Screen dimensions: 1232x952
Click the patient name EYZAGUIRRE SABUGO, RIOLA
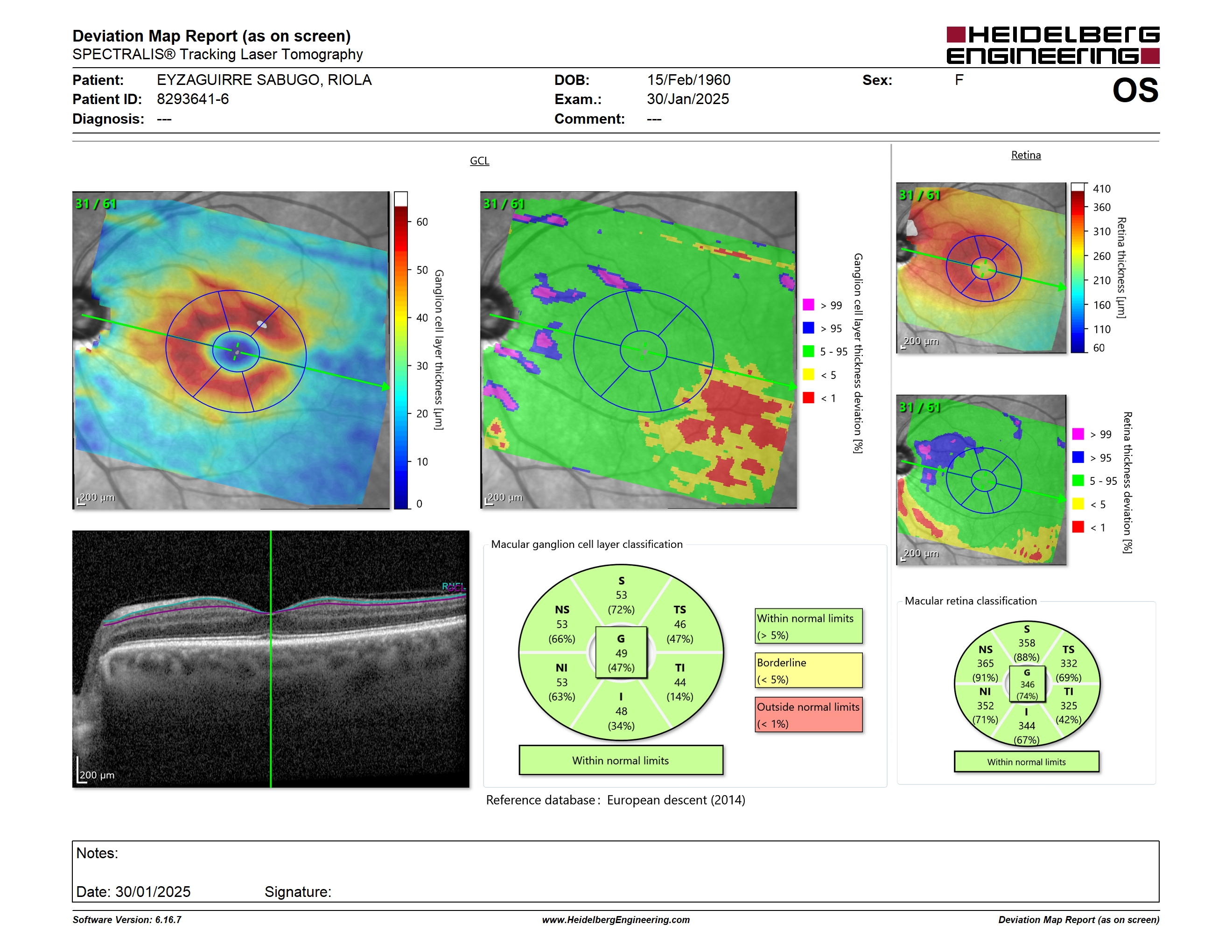(264, 80)
